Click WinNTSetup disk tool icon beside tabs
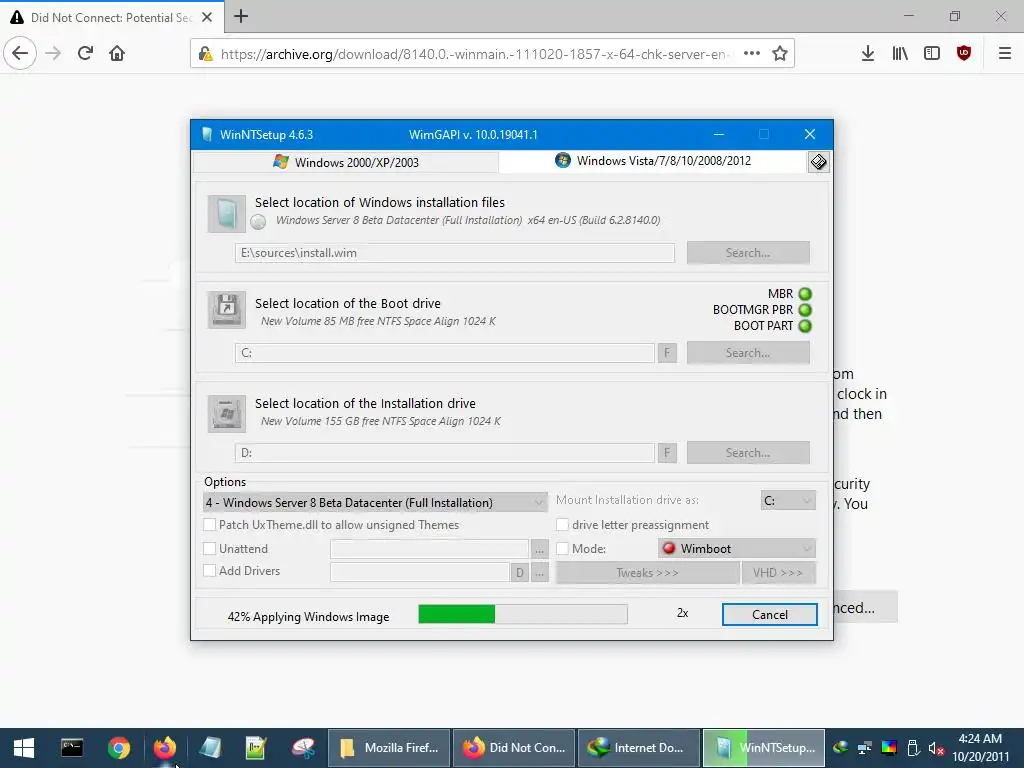Viewport: 1024px width, 768px height. pos(818,162)
